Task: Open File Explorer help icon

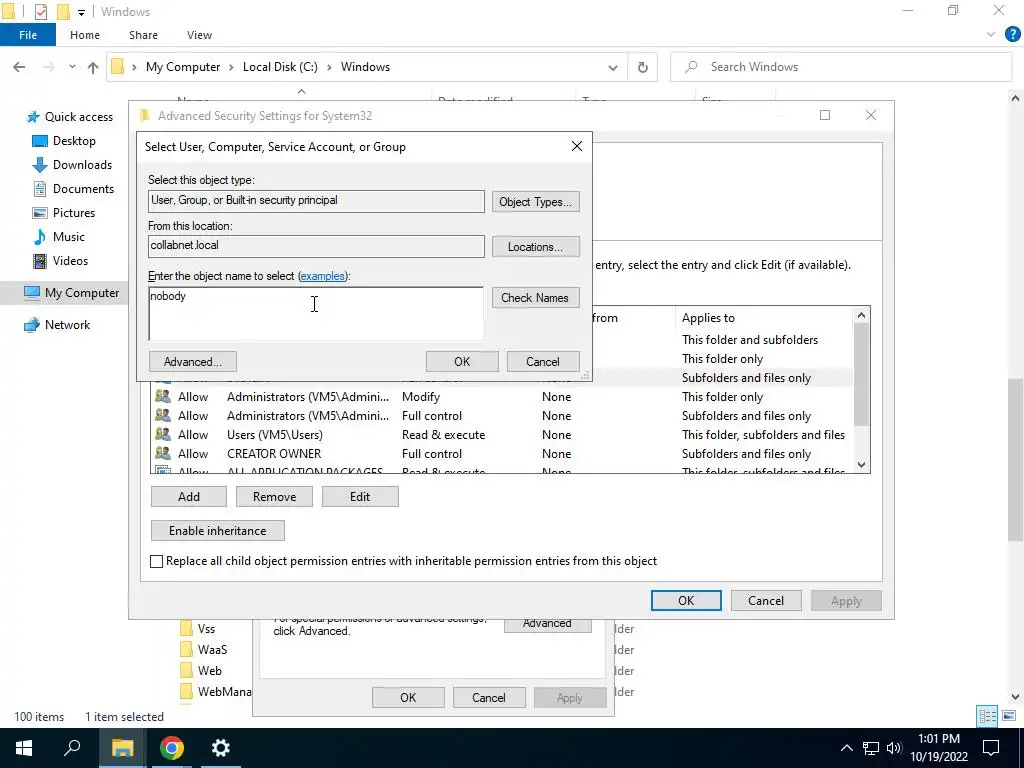Action: [1012, 35]
